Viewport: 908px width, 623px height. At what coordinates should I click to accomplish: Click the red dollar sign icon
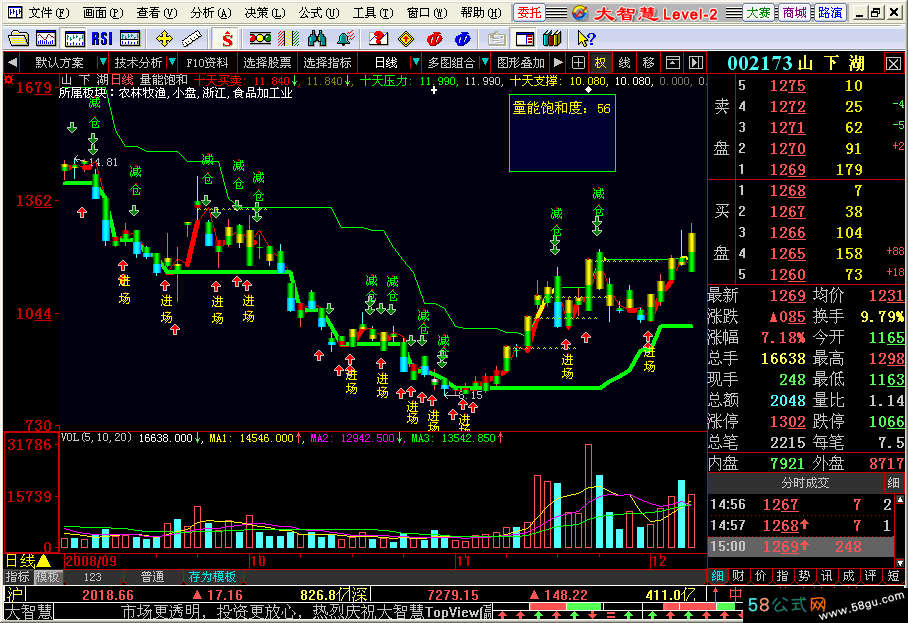(x=227, y=39)
